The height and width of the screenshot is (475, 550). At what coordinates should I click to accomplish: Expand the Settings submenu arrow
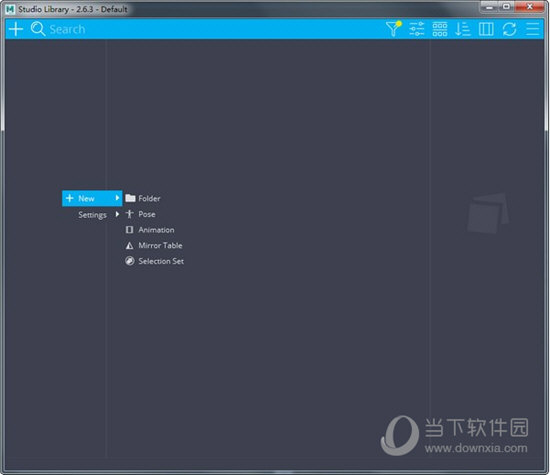[117, 214]
